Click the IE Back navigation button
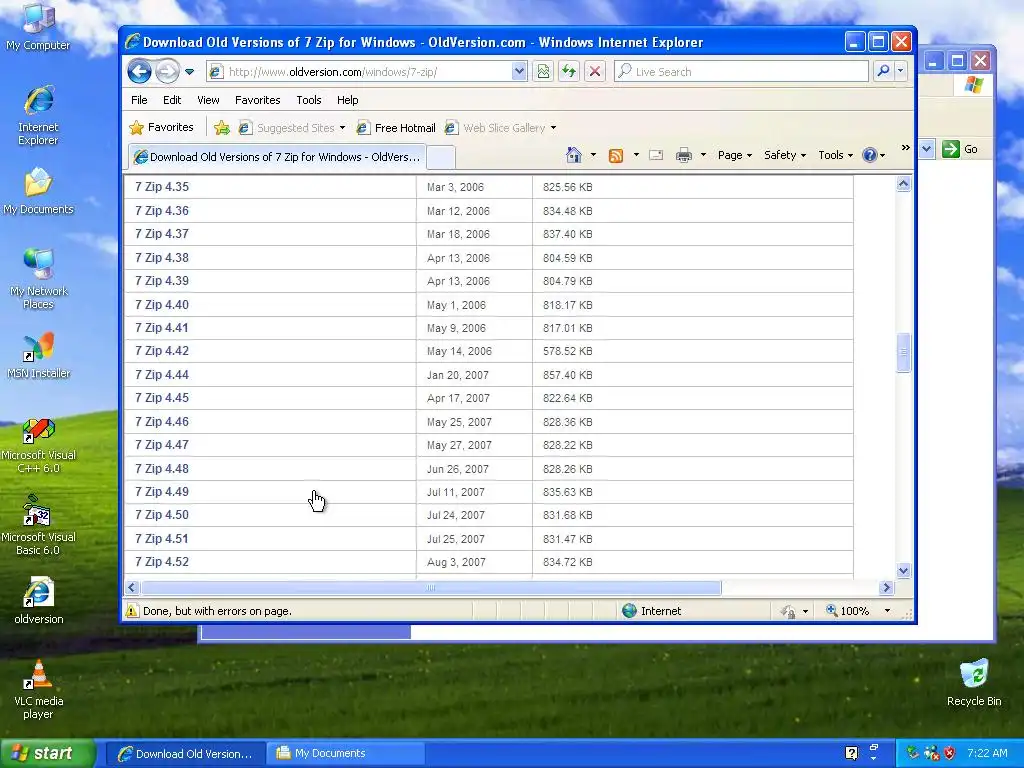 (x=139, y=71)
